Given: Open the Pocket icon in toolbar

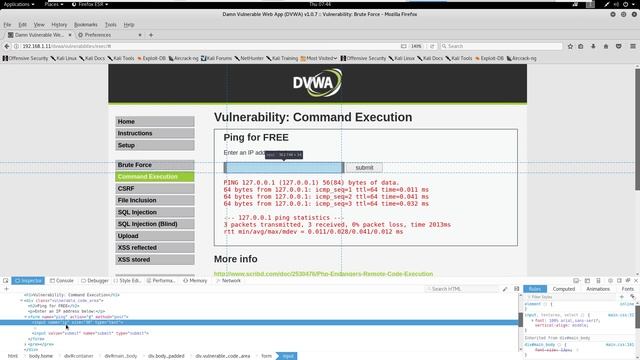Looking at the screenshot, I should (x=619, y=46).
